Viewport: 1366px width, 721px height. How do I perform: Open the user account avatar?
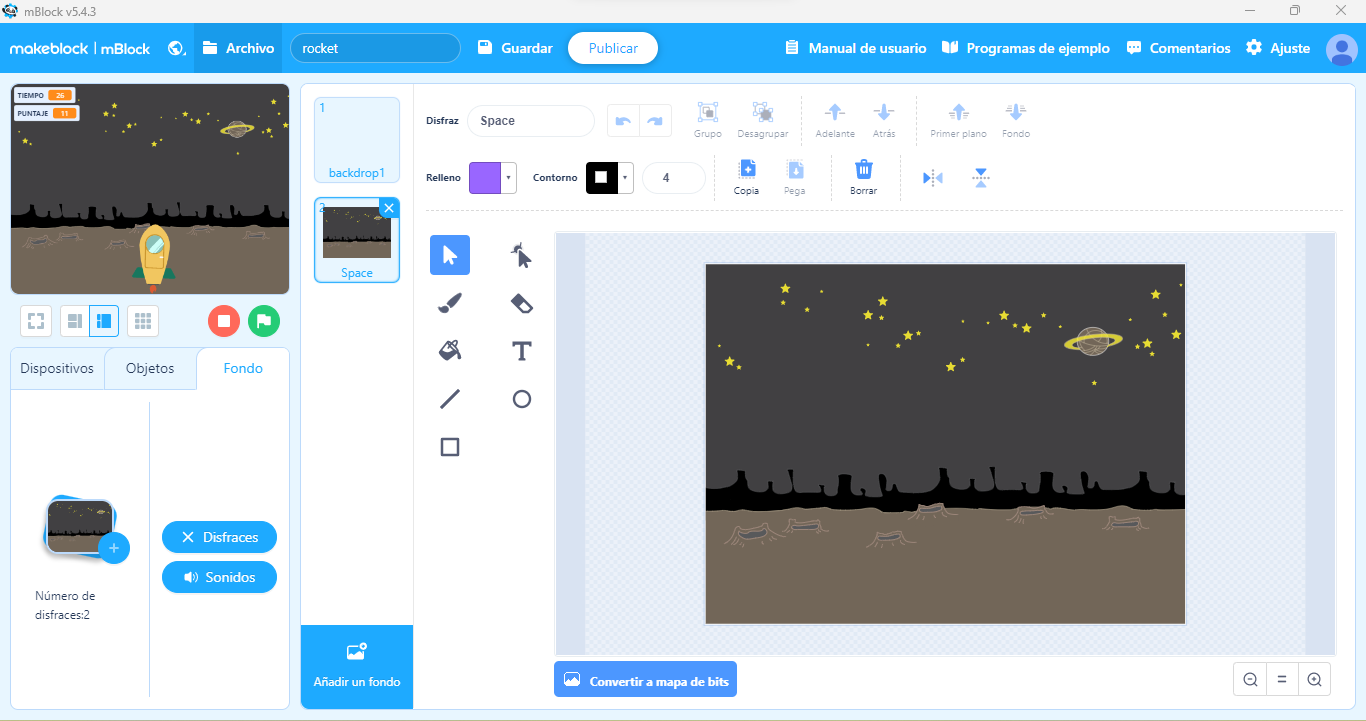tap(1341, 48)
